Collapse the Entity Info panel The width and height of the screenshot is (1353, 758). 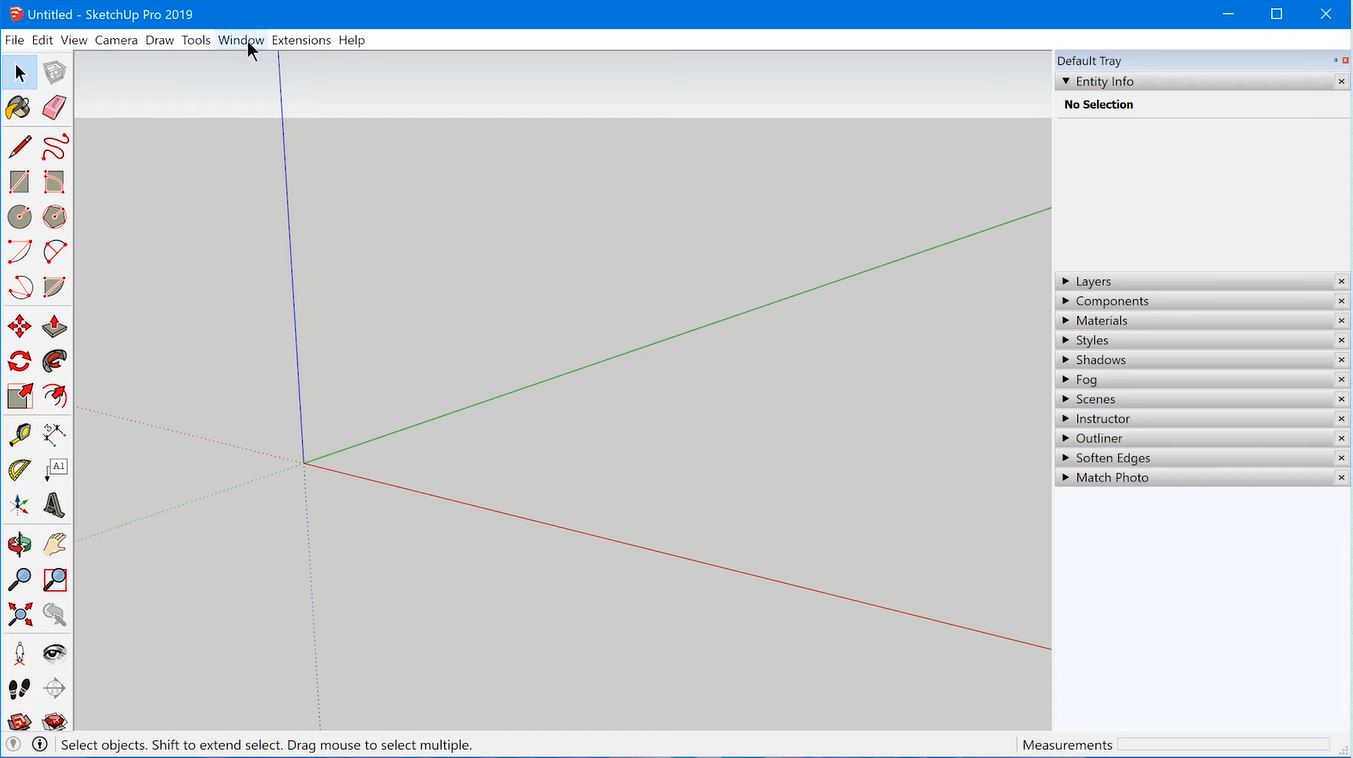tap(1066, 81)
